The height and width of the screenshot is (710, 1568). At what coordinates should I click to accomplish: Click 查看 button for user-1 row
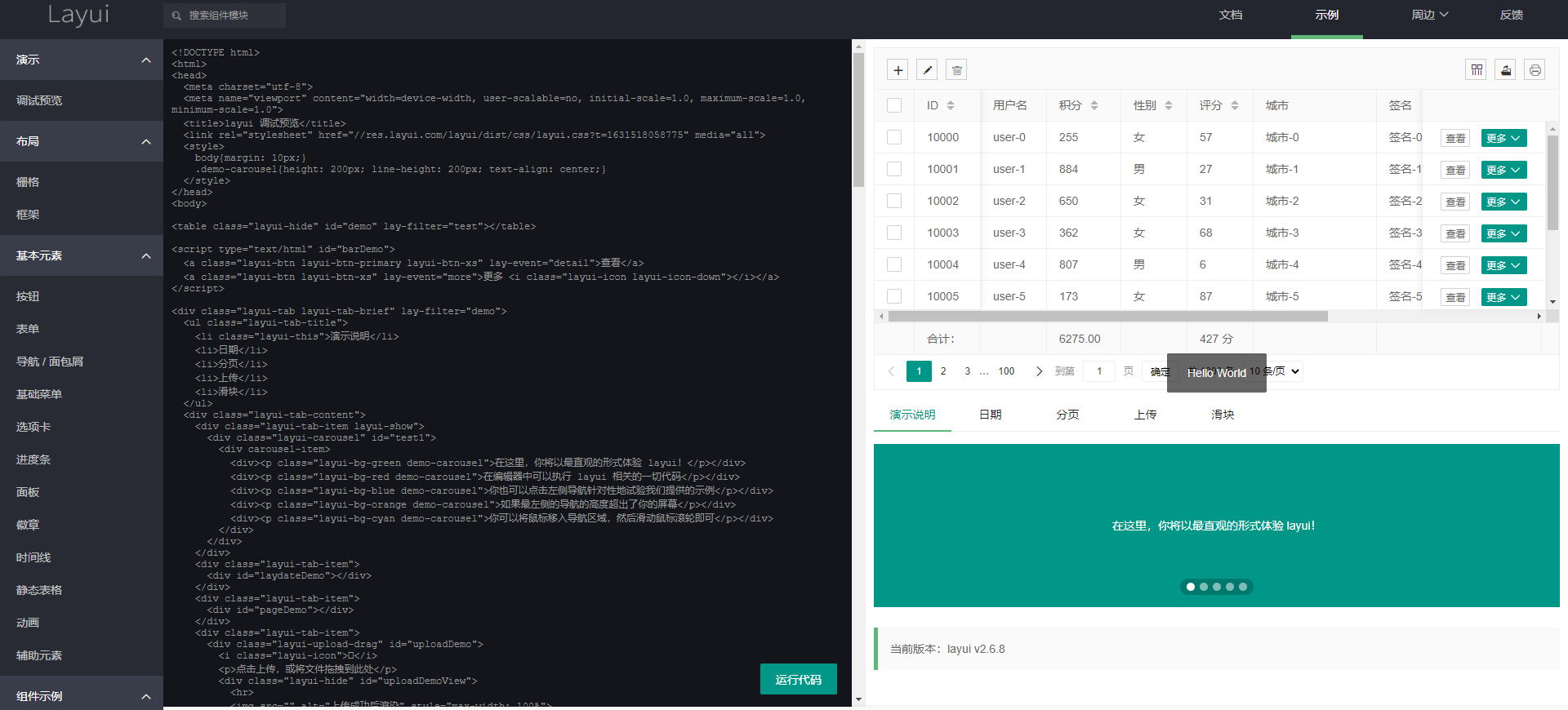click(1455, 170)
